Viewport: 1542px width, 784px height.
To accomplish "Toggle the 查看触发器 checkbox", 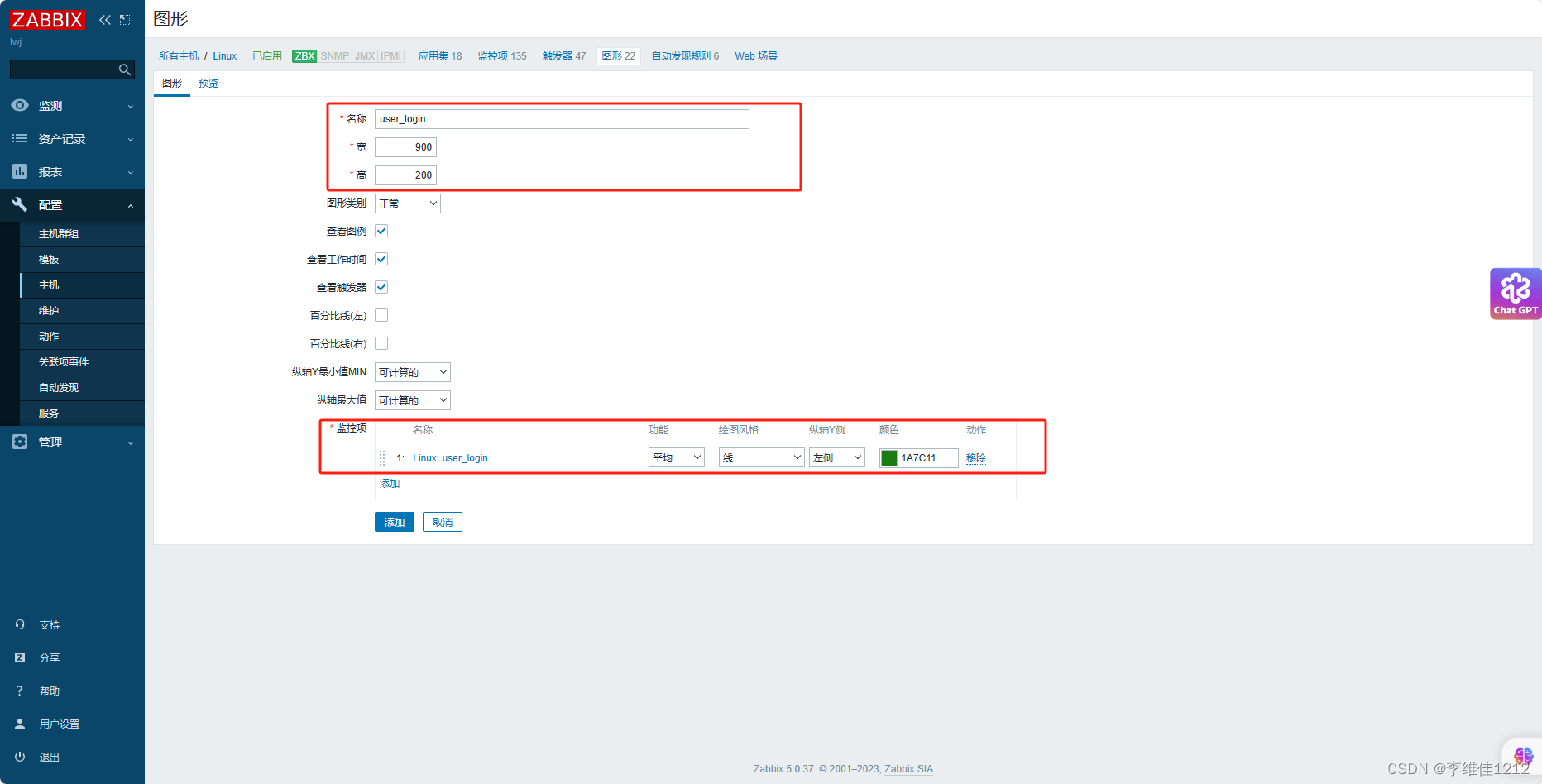I will click(381, 287).
